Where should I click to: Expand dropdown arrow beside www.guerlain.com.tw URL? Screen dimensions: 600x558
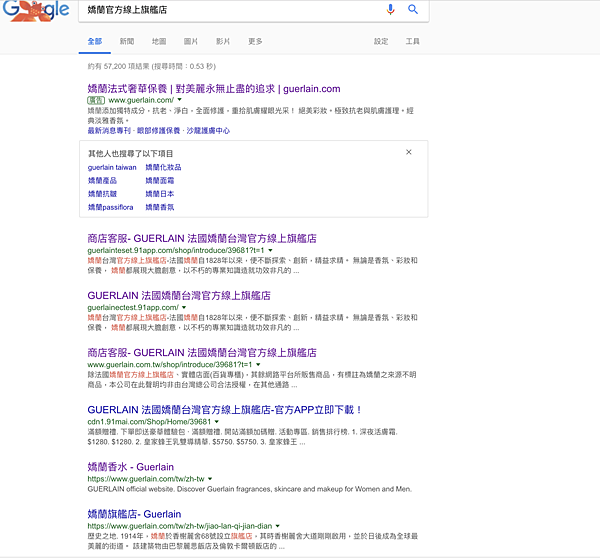pos(258,364)
